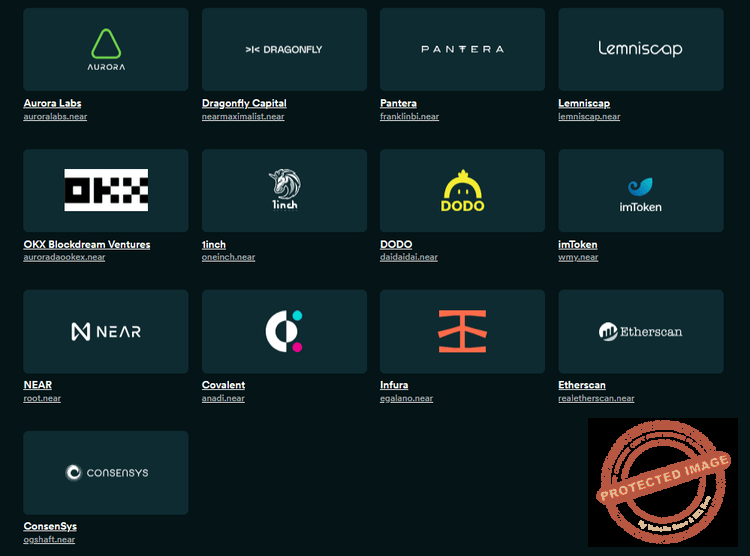This screenshot has height=556, width=750.
Task: Visit the ogshaft.near account link
Action: tap(49, 539)
